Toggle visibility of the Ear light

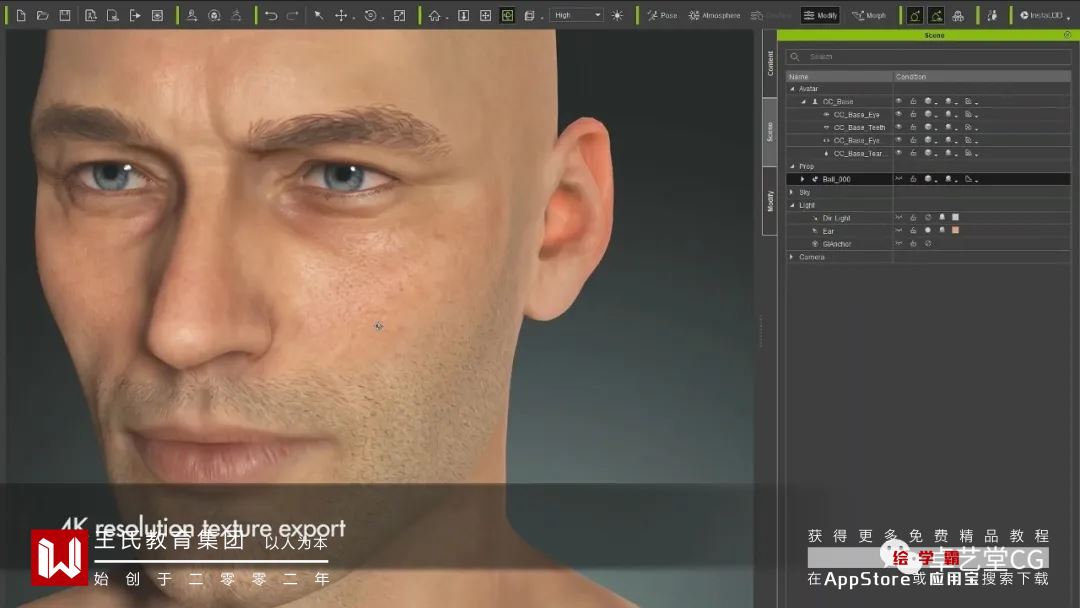[899, 231]
